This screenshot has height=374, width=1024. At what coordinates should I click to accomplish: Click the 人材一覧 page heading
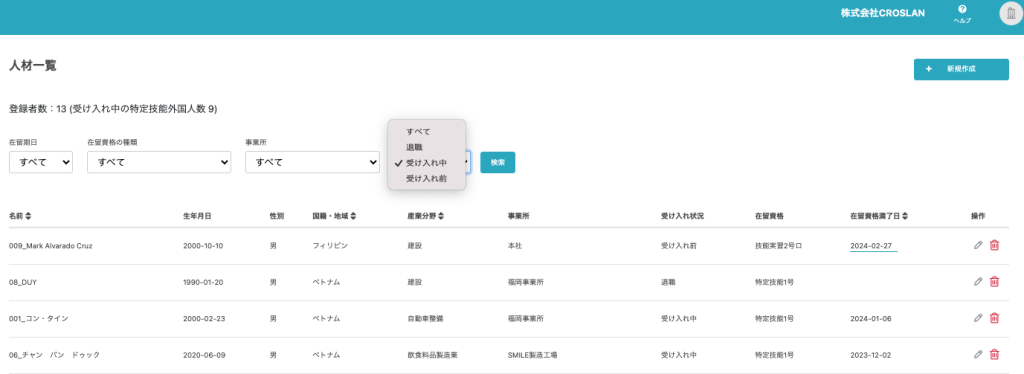click(x=33, y=65)
